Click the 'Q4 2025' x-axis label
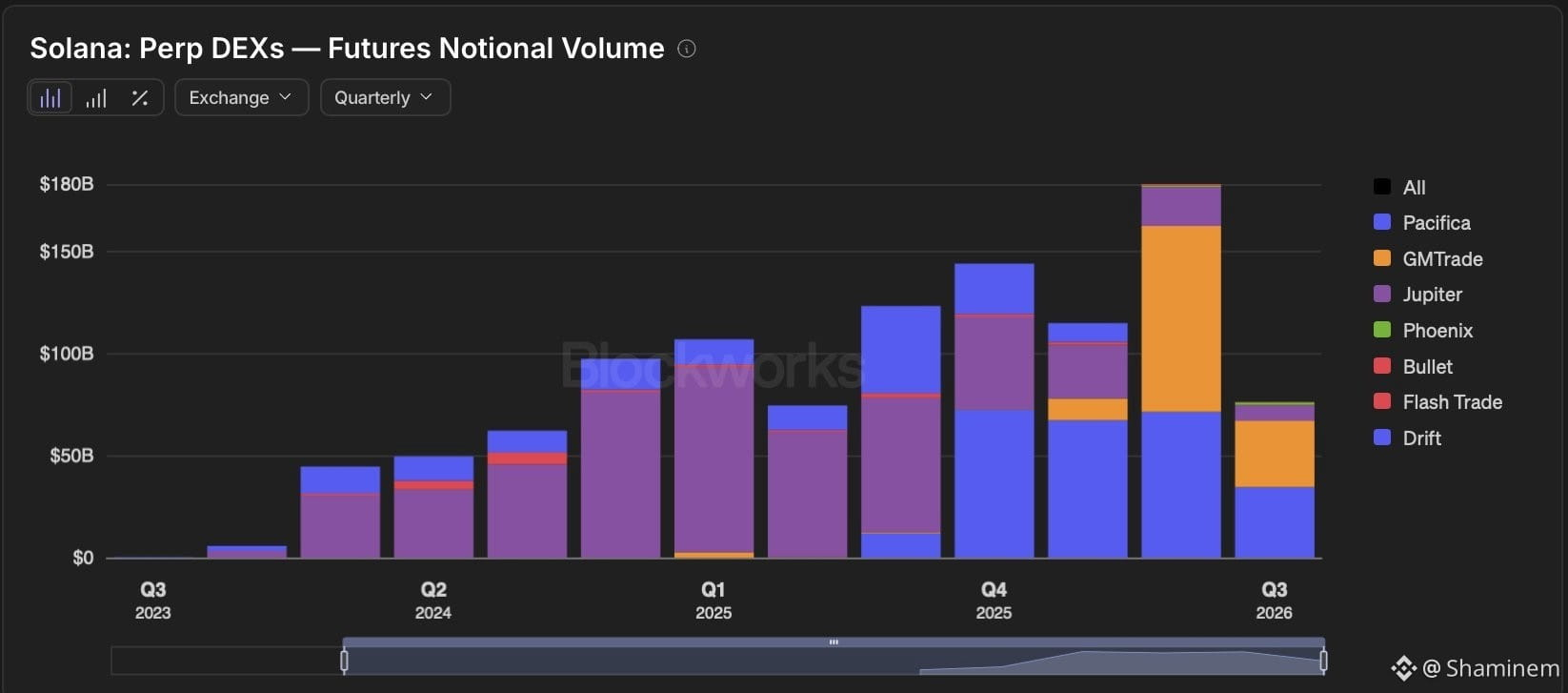 pyautogui.click(x=994, y=601)
